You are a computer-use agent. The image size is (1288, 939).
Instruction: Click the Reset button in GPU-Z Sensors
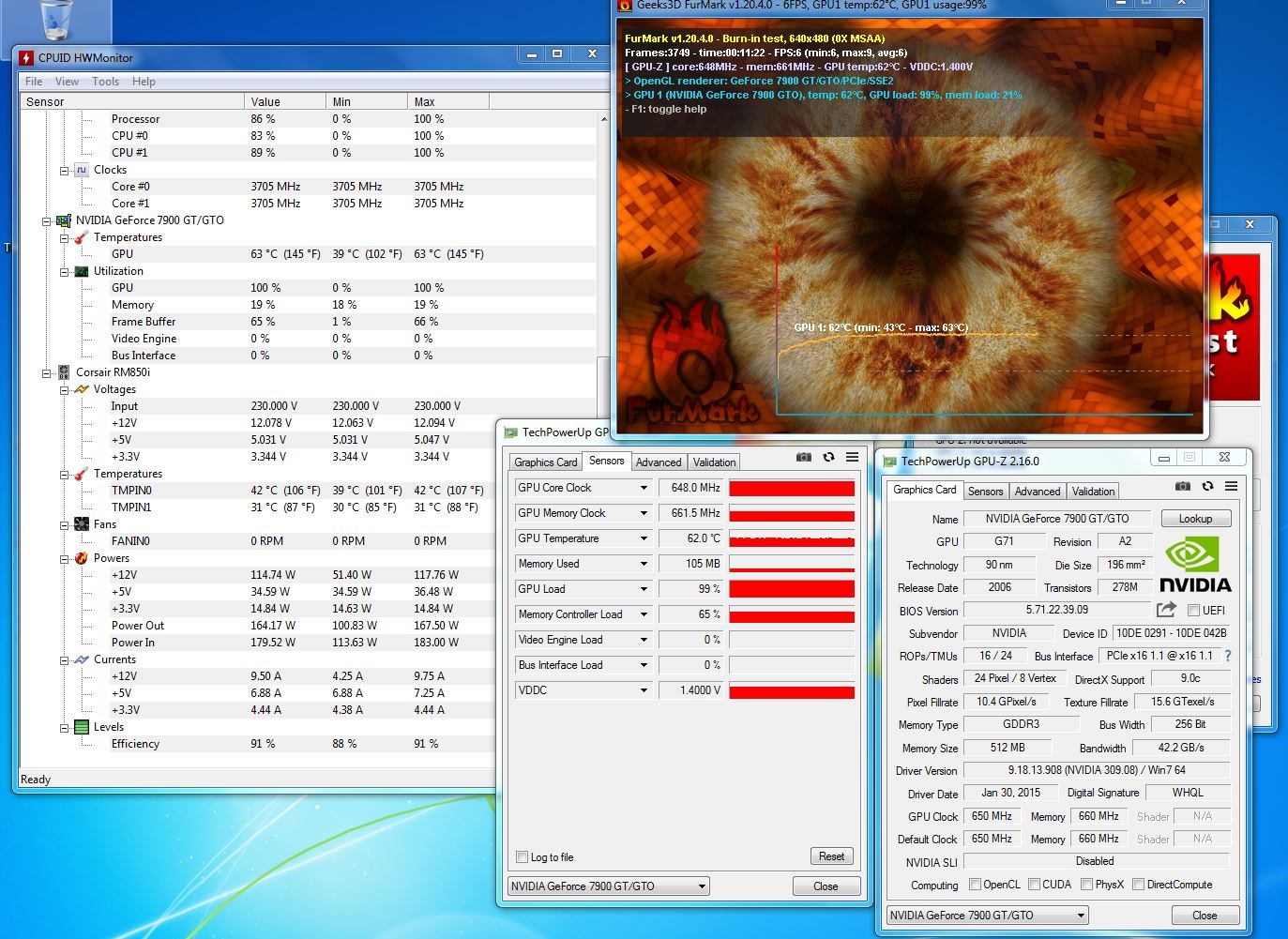coord(832,856)
